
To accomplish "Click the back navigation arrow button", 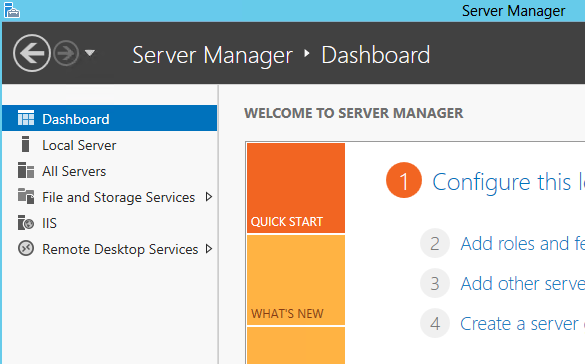I will coord(32,53).
